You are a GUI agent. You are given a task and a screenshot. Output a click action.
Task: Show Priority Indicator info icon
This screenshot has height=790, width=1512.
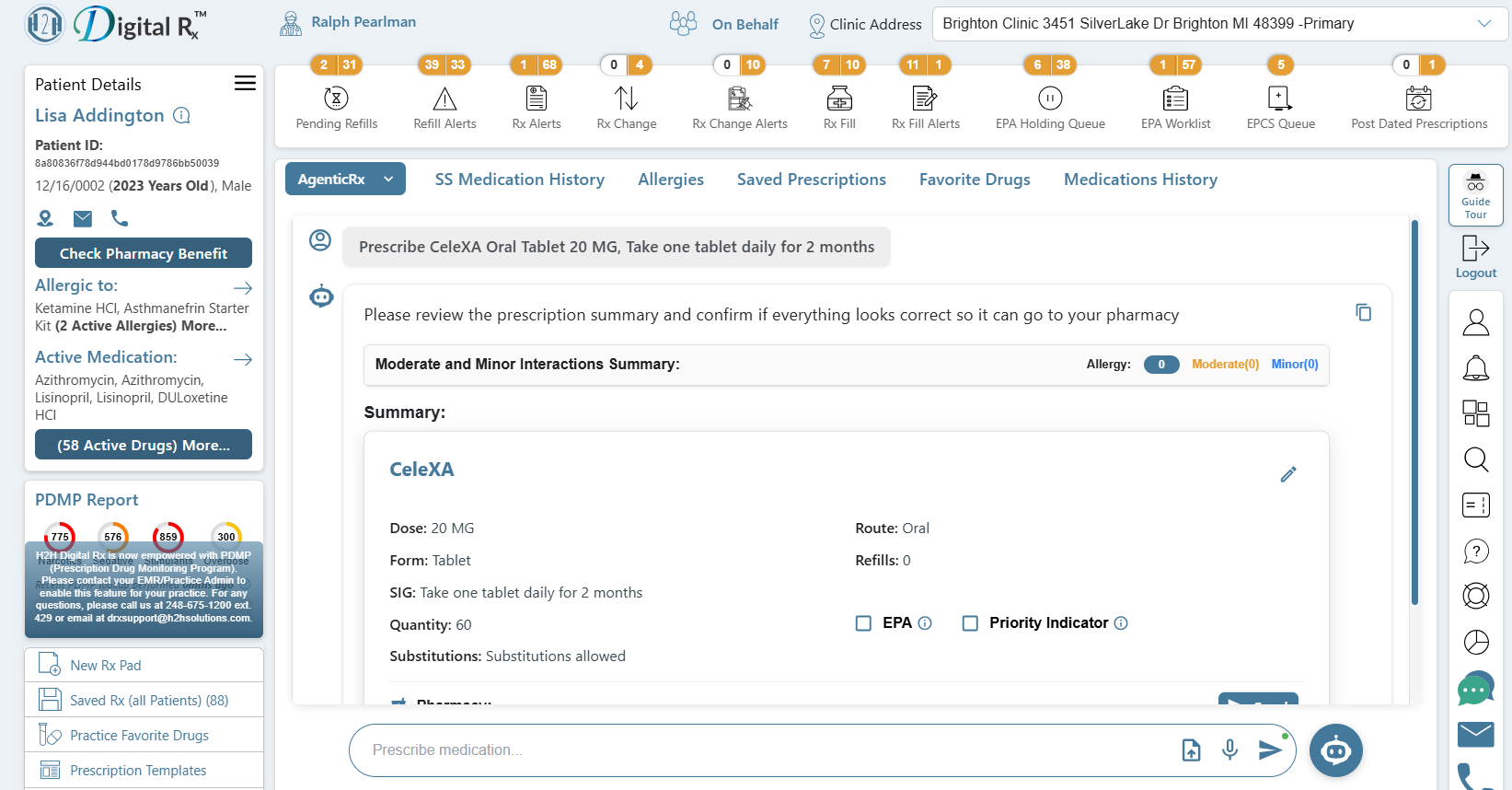coord(1121,623)
